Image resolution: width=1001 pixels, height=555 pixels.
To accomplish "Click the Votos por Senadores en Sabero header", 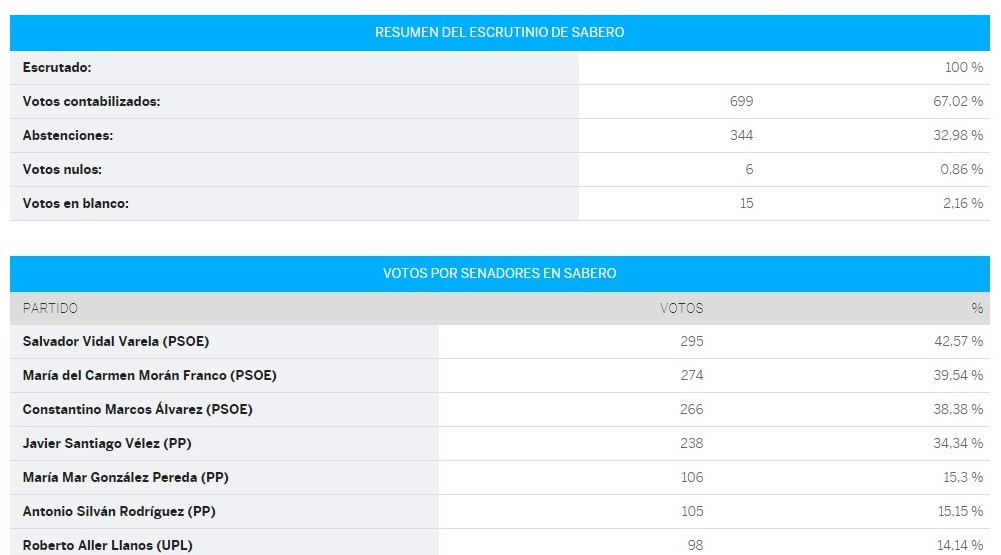I will (x=500, y=273).
